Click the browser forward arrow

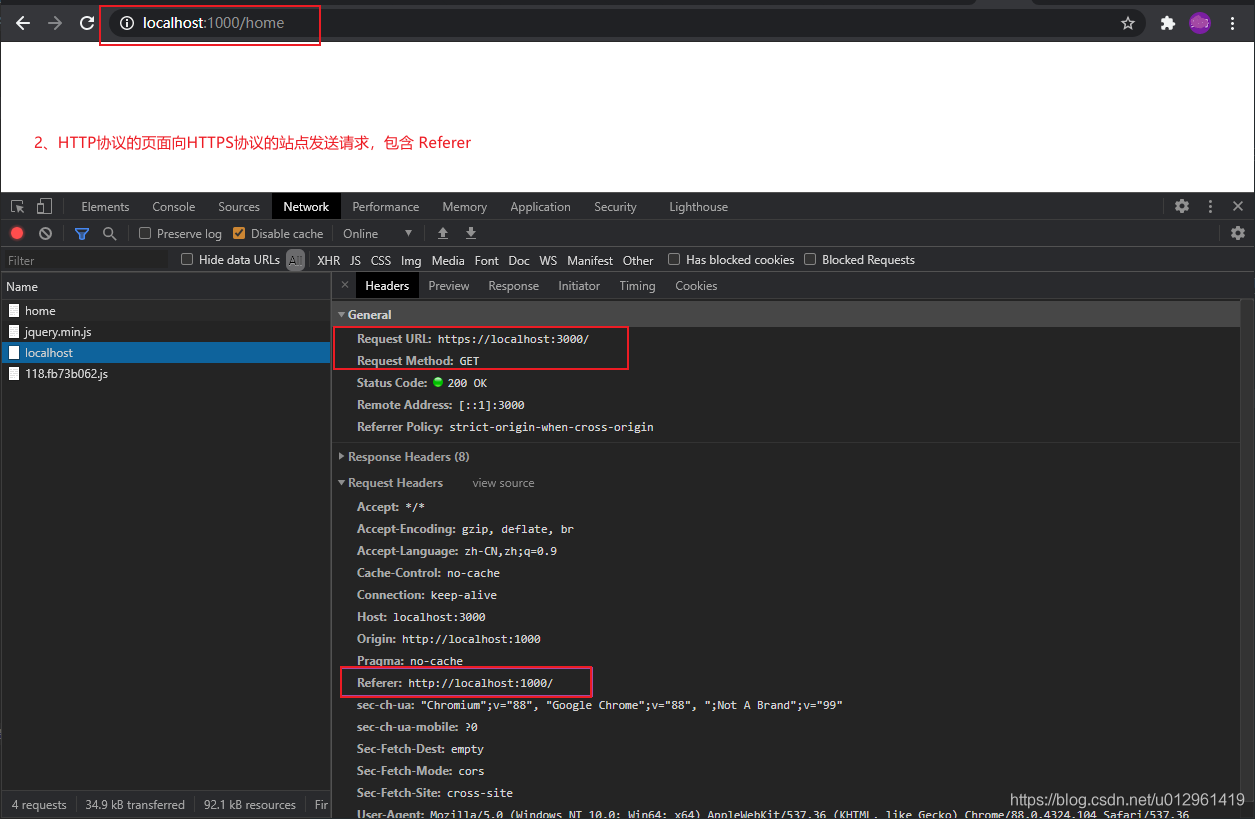coord(55,23)
